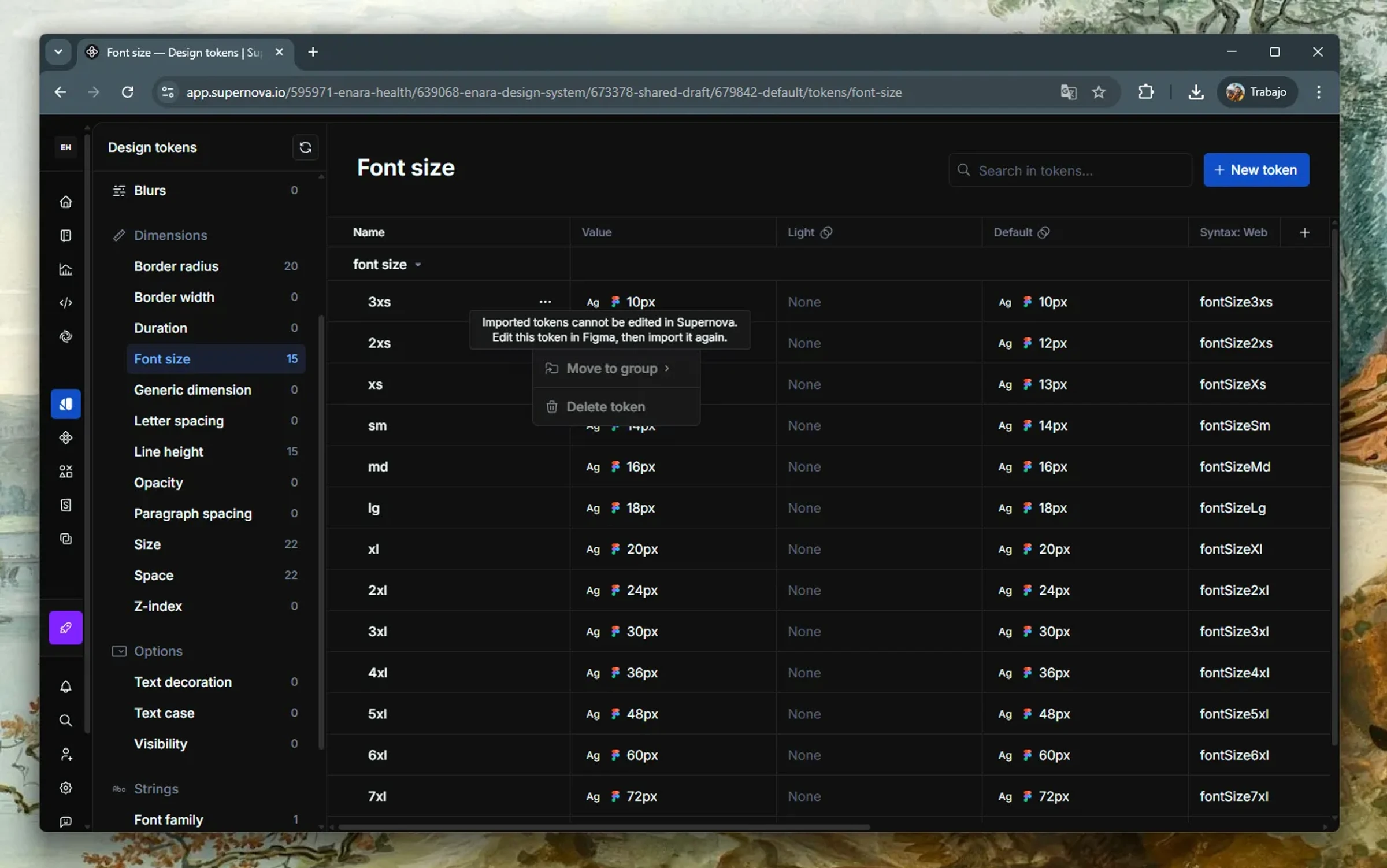Open the settings gear in left sidebar
Screen dimensions: 1387x868
click(x=66, y=788)
